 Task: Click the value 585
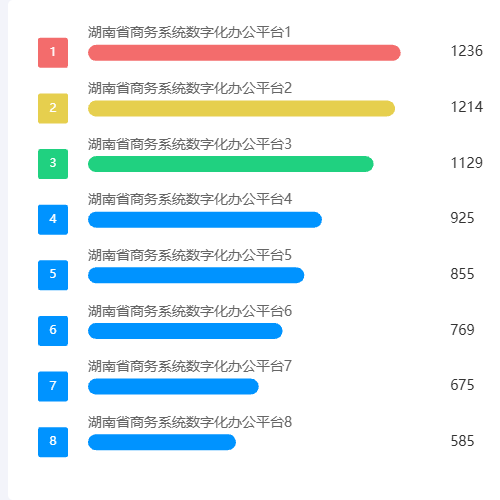(462, 441)
